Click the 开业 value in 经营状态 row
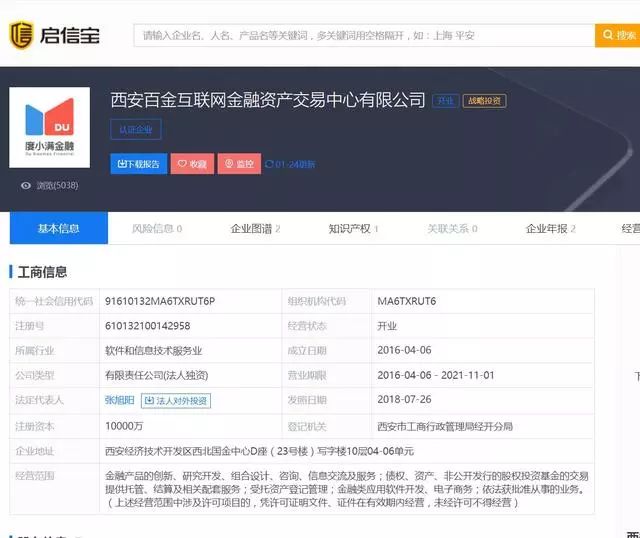This screenshot has height=538, width=640. click(387, 326)
